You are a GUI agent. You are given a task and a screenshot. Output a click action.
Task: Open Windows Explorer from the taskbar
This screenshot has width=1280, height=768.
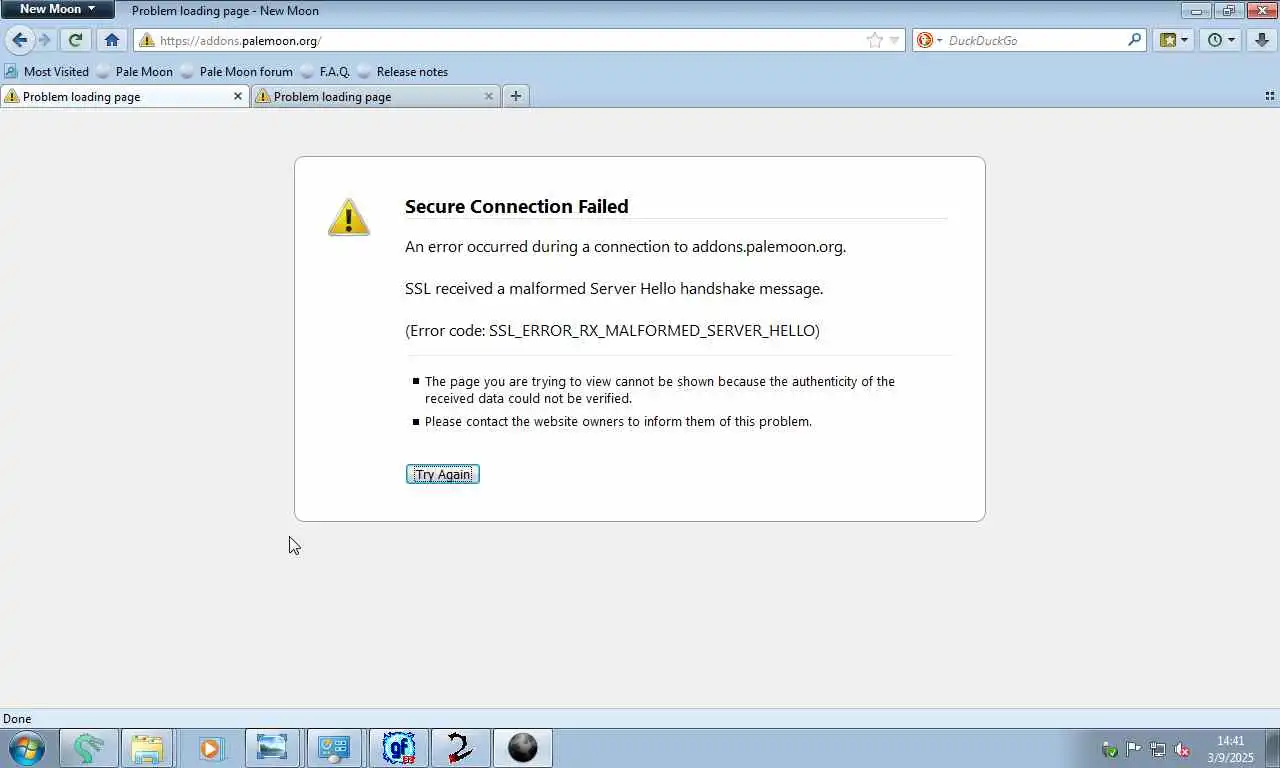click(147, 748)
